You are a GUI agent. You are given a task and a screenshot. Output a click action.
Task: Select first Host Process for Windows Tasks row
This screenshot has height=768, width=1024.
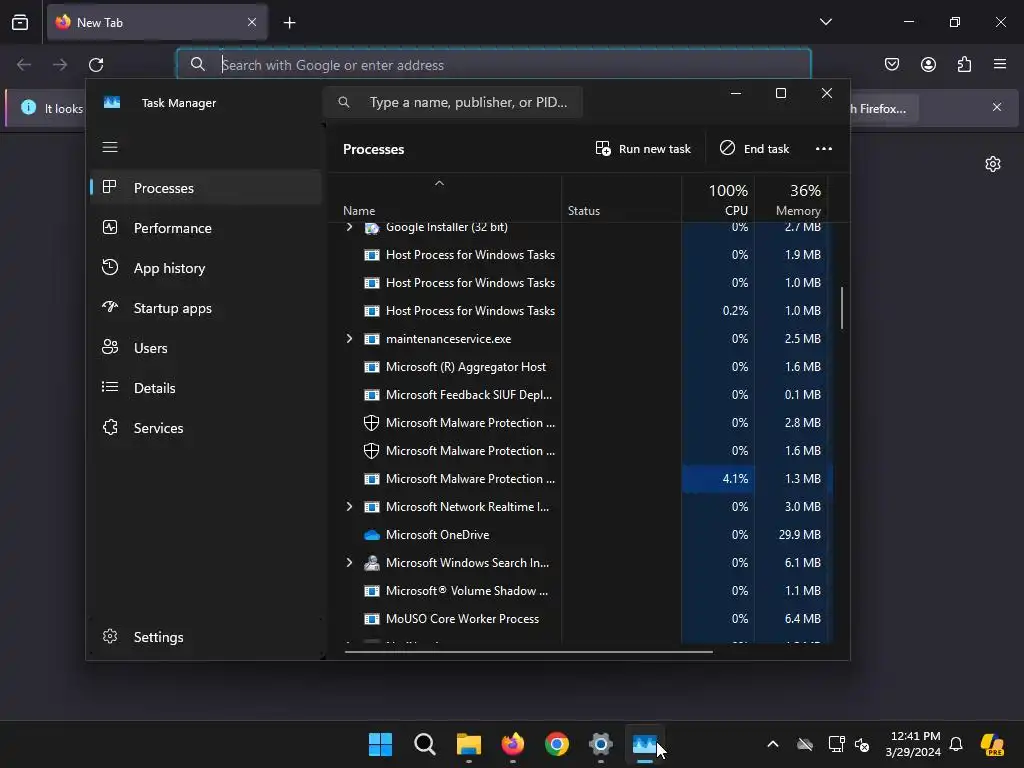tap(580, 255)
